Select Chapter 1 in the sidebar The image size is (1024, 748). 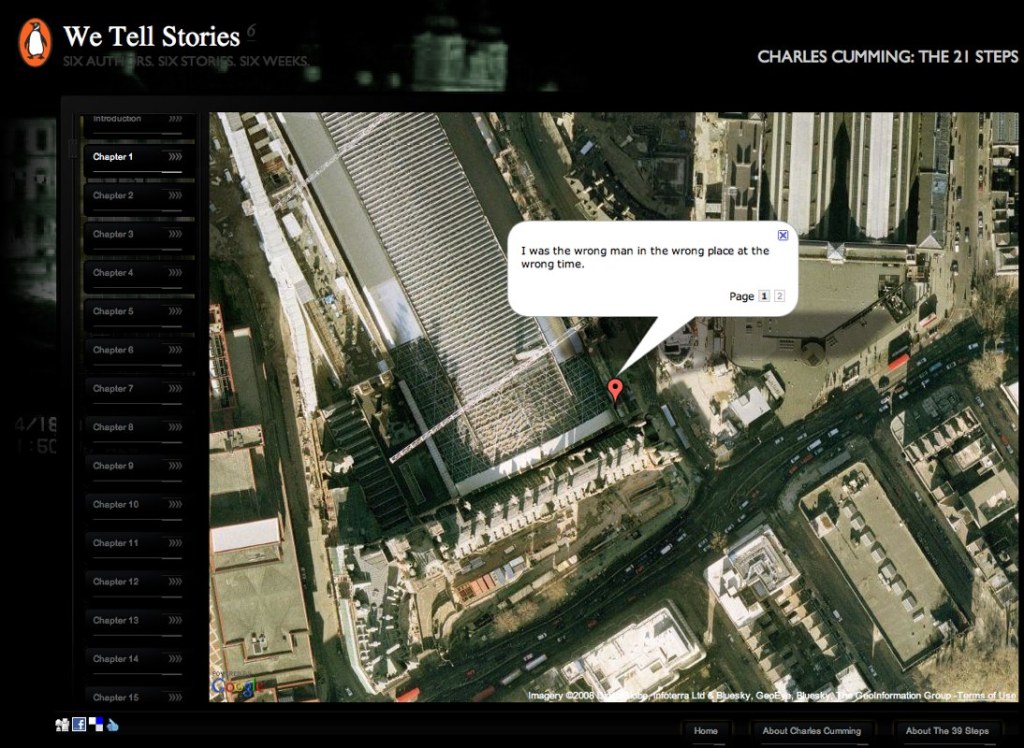pyautogui.click(x=138, y=159)
